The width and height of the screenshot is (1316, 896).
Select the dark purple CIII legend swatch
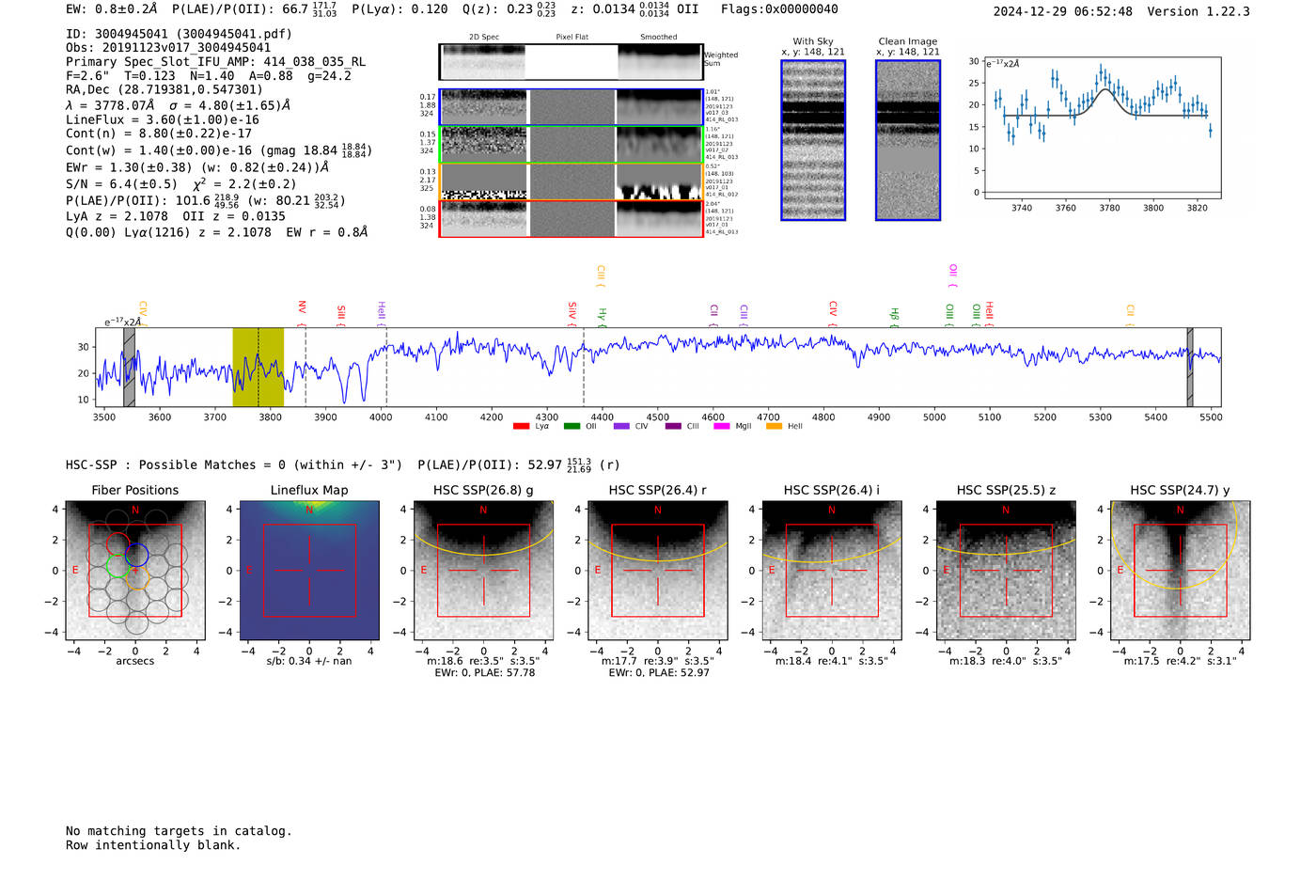tap(673, 427)
